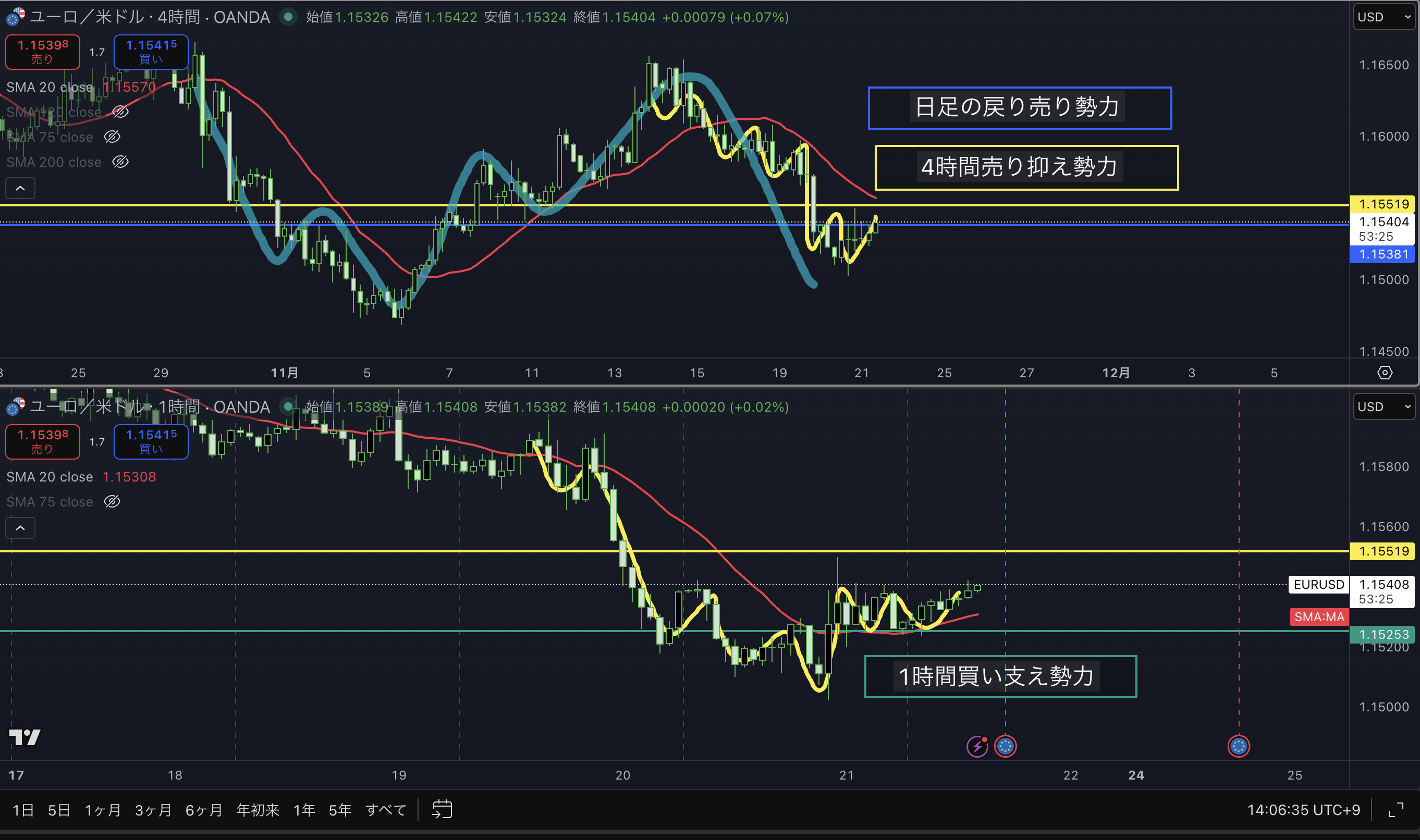Open USD currency dropdown on upper chart

point(1383,17)
